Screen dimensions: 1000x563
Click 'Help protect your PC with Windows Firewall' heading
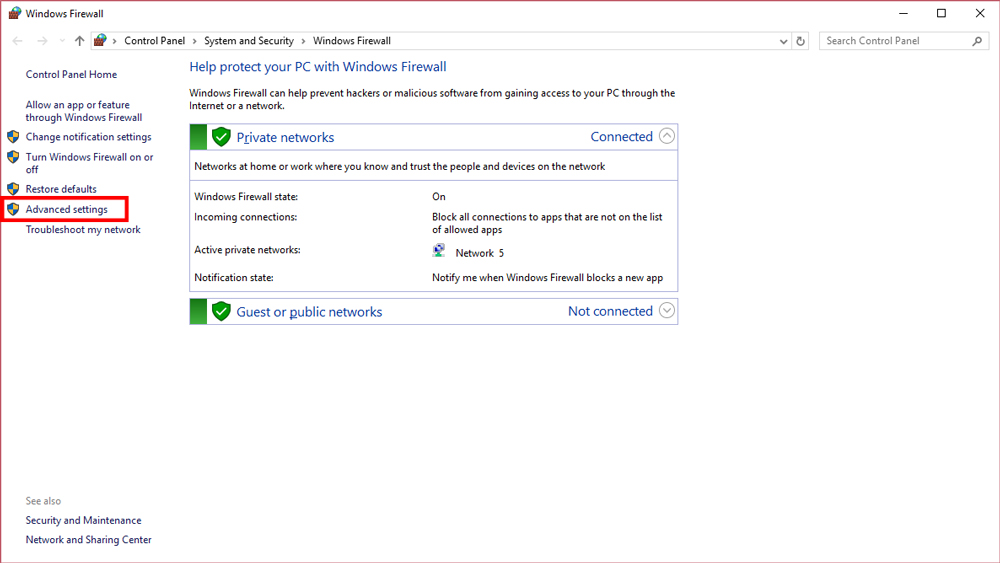coord(318,67)
